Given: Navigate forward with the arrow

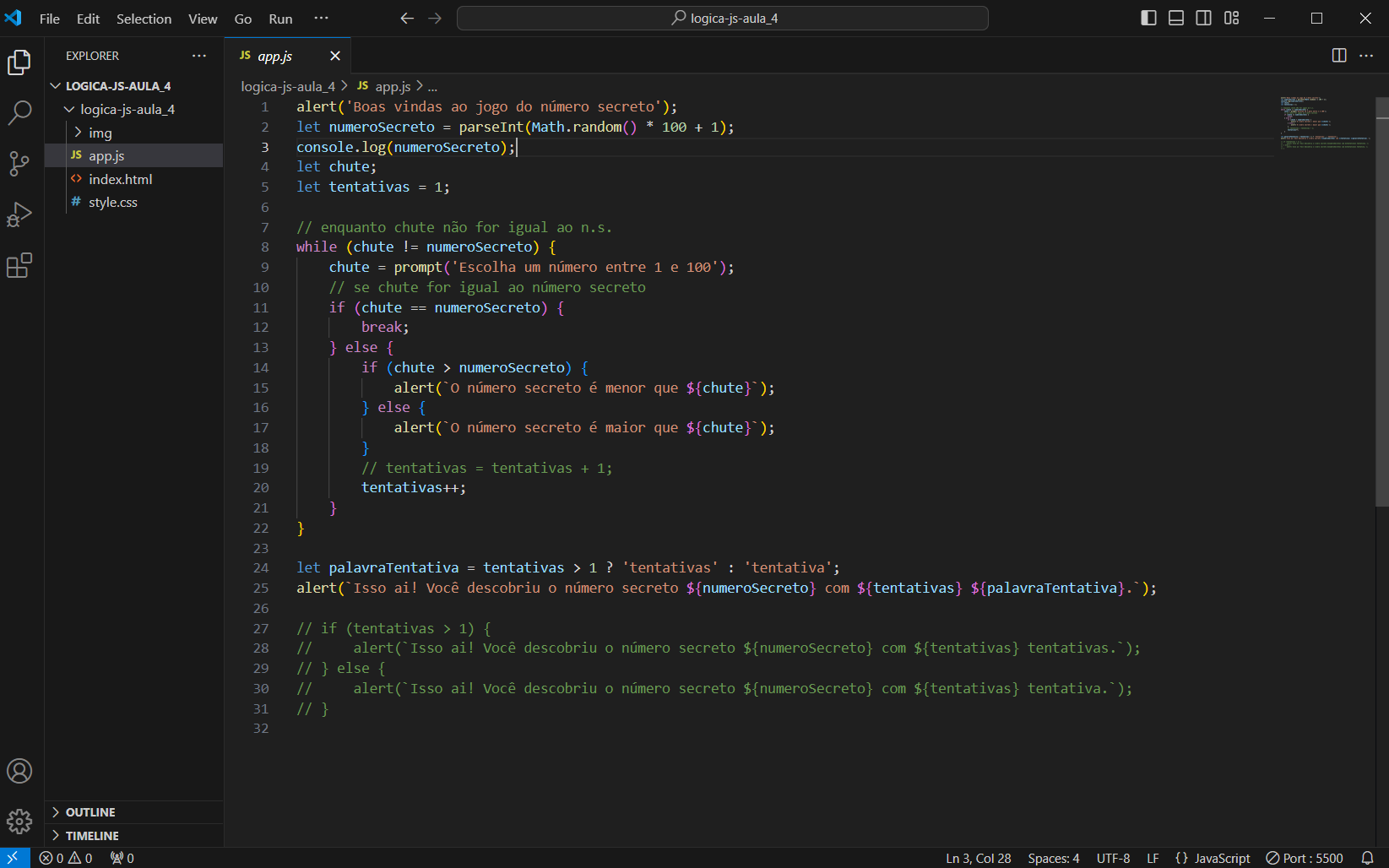Looking at the screenshot, I should (x=435, y=19).
